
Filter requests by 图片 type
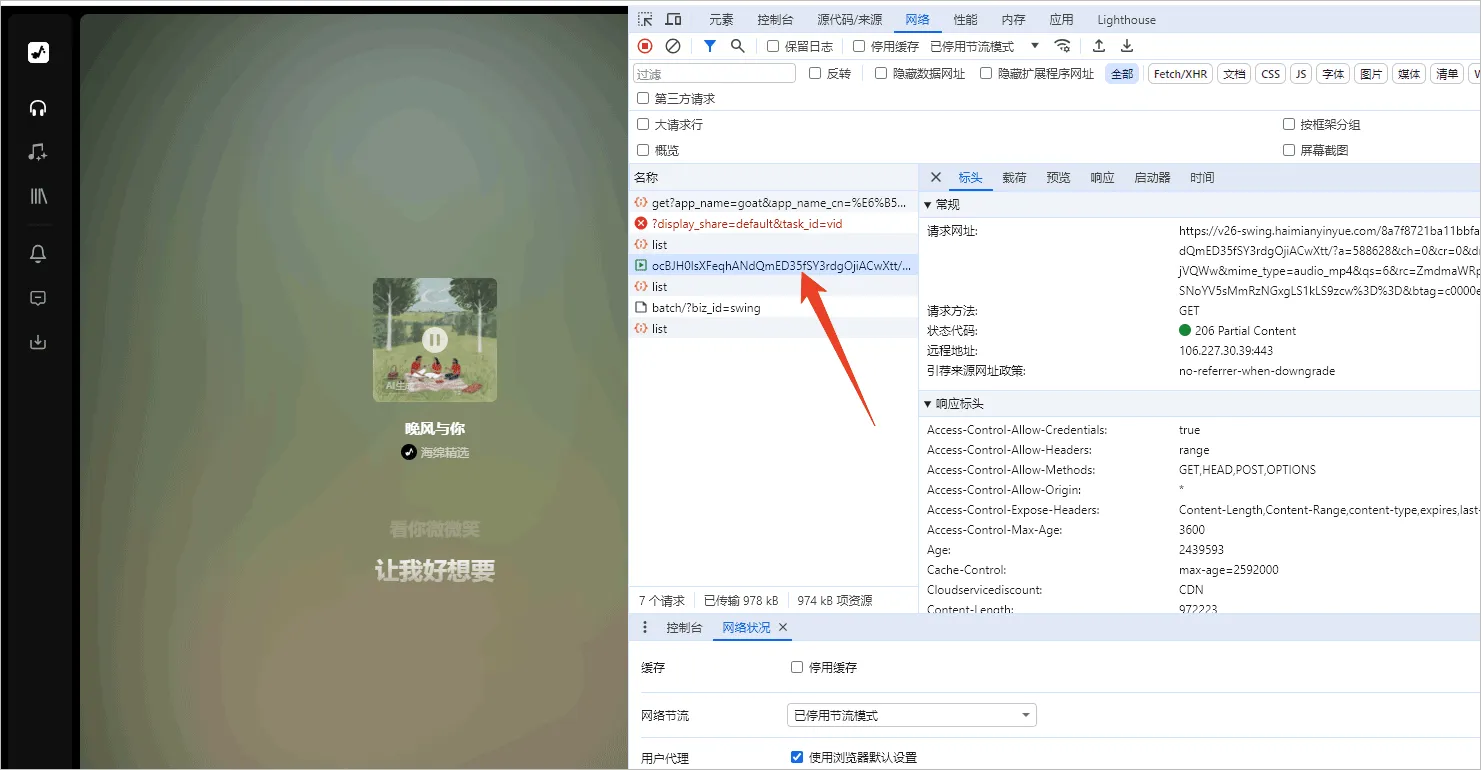coord(1371,73)
